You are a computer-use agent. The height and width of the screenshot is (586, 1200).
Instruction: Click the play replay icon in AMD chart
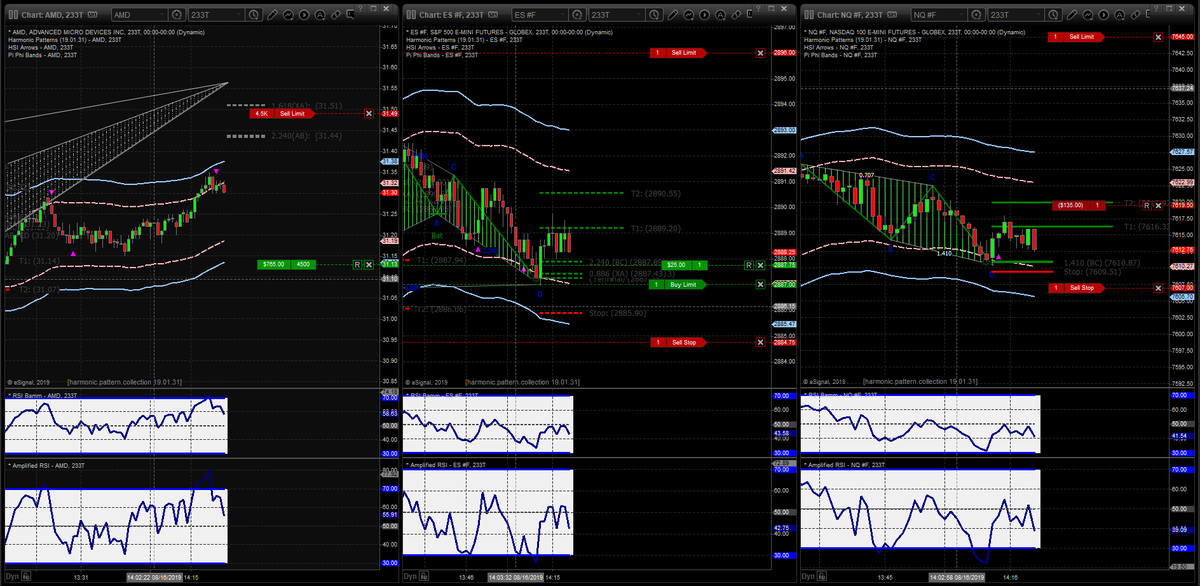[x=304, y=15]
